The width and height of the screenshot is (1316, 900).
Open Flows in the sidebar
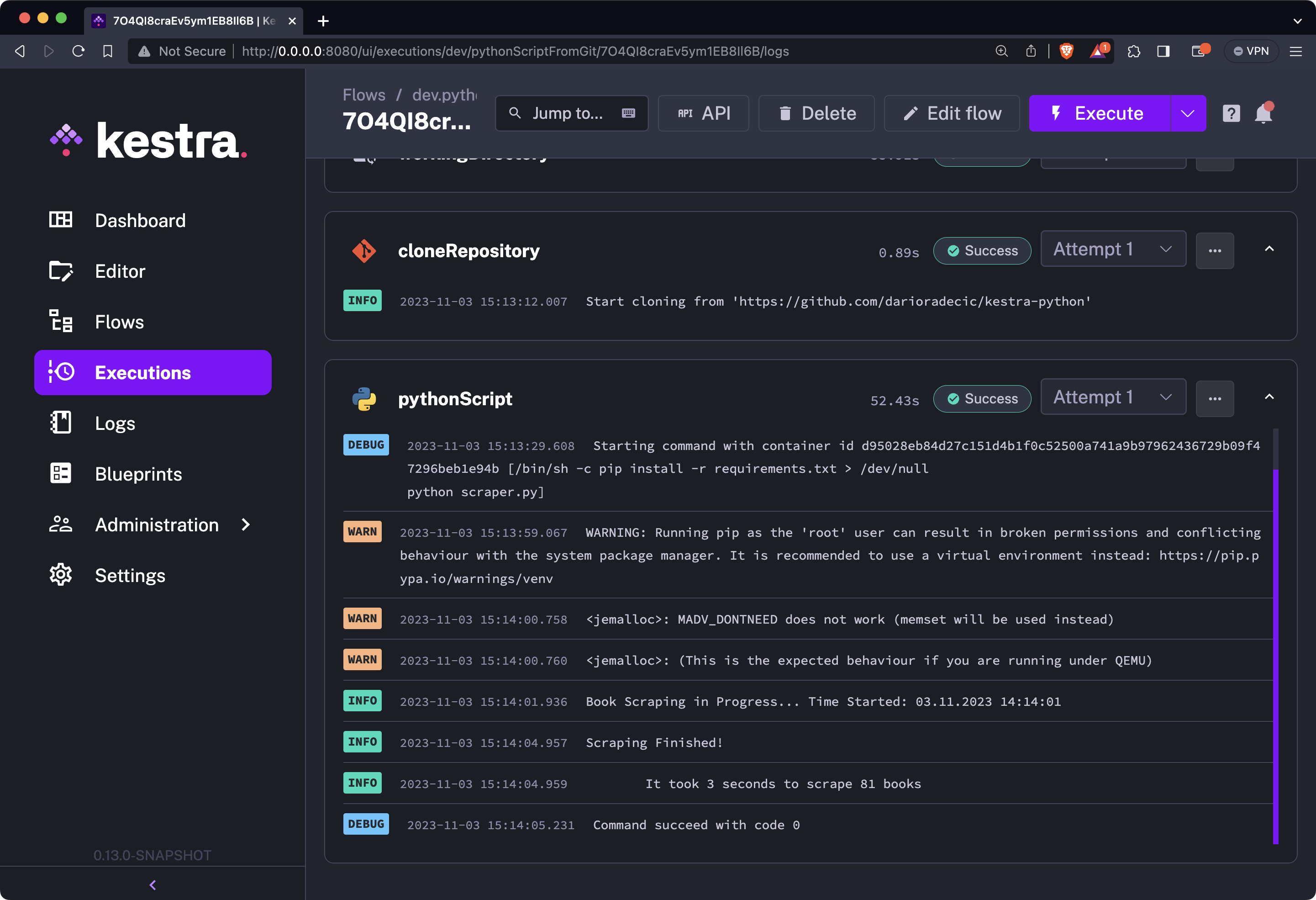tap(120, 322)
